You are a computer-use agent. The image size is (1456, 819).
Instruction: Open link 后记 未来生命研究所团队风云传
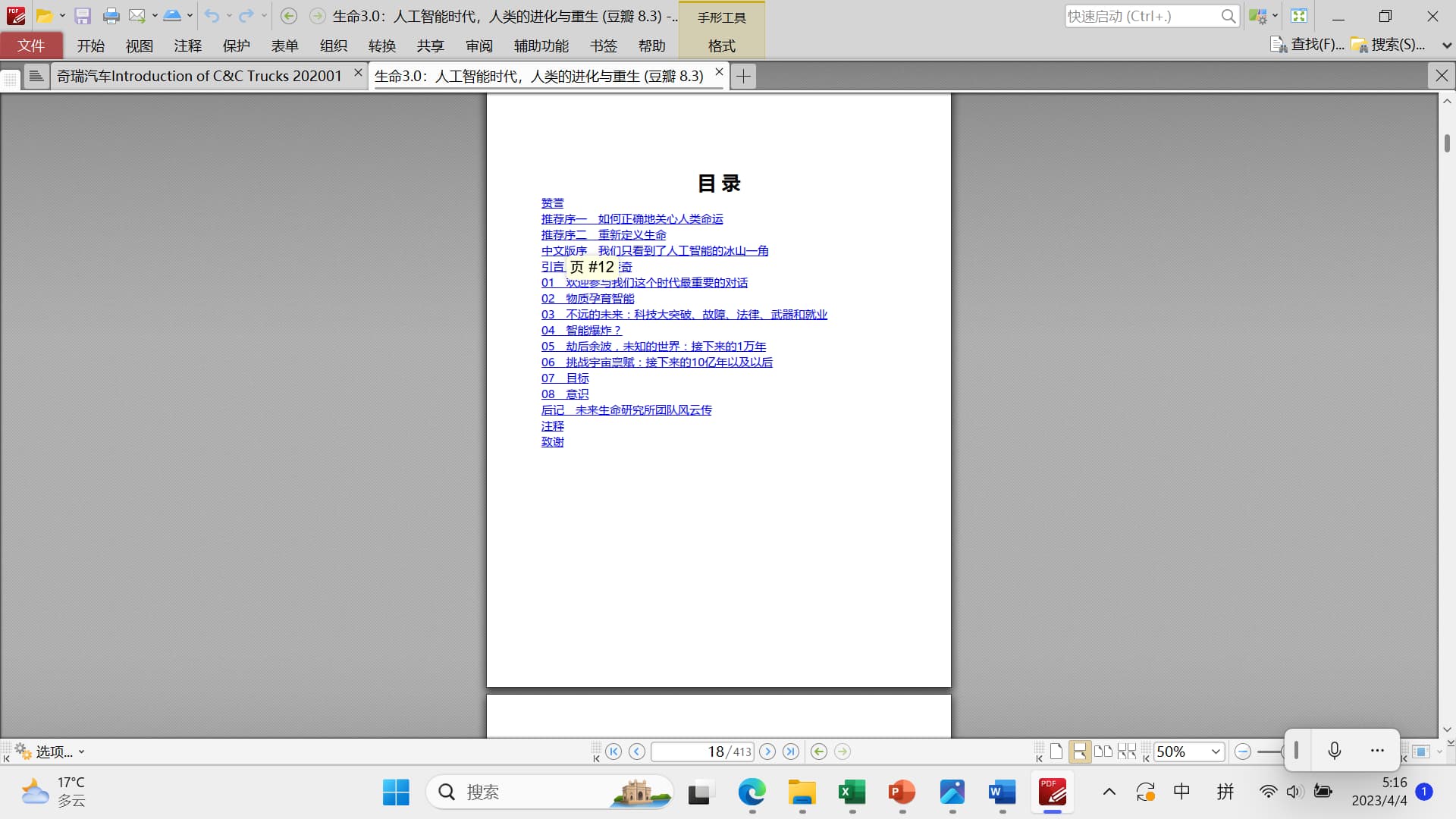pyautogui.click(x=626, y=410)
